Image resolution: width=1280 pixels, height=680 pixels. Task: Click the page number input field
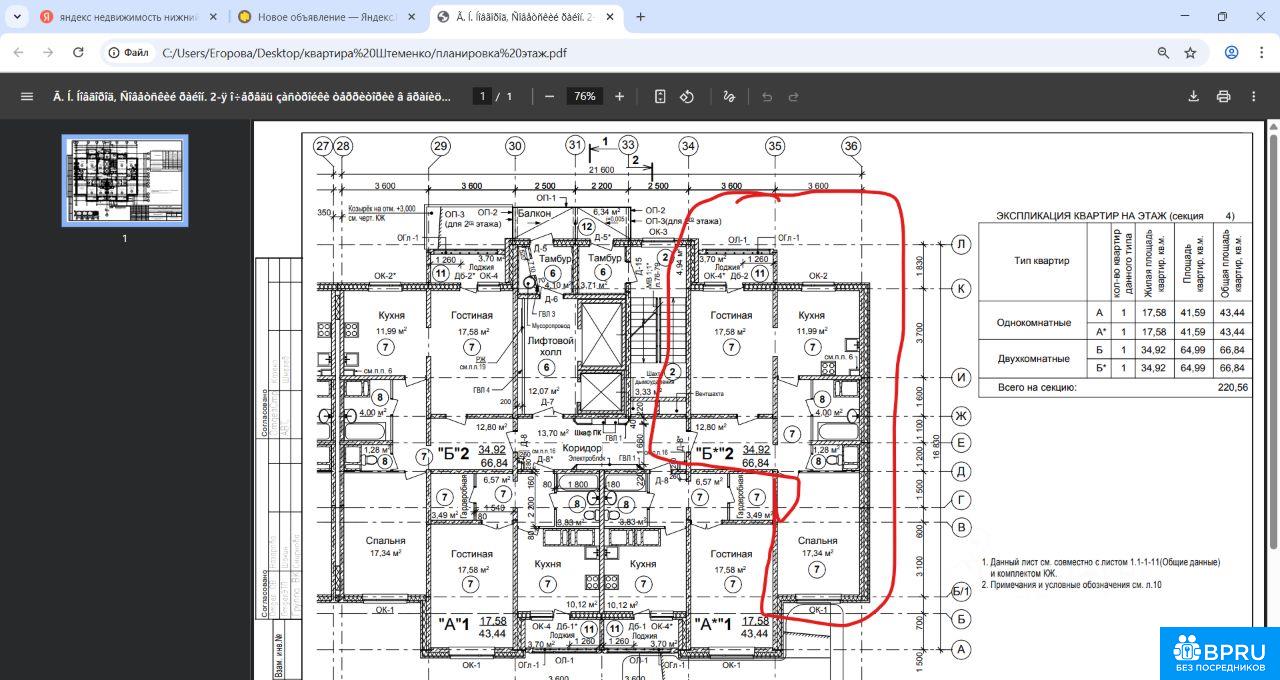pyautogui.click(x=482, y=96)
